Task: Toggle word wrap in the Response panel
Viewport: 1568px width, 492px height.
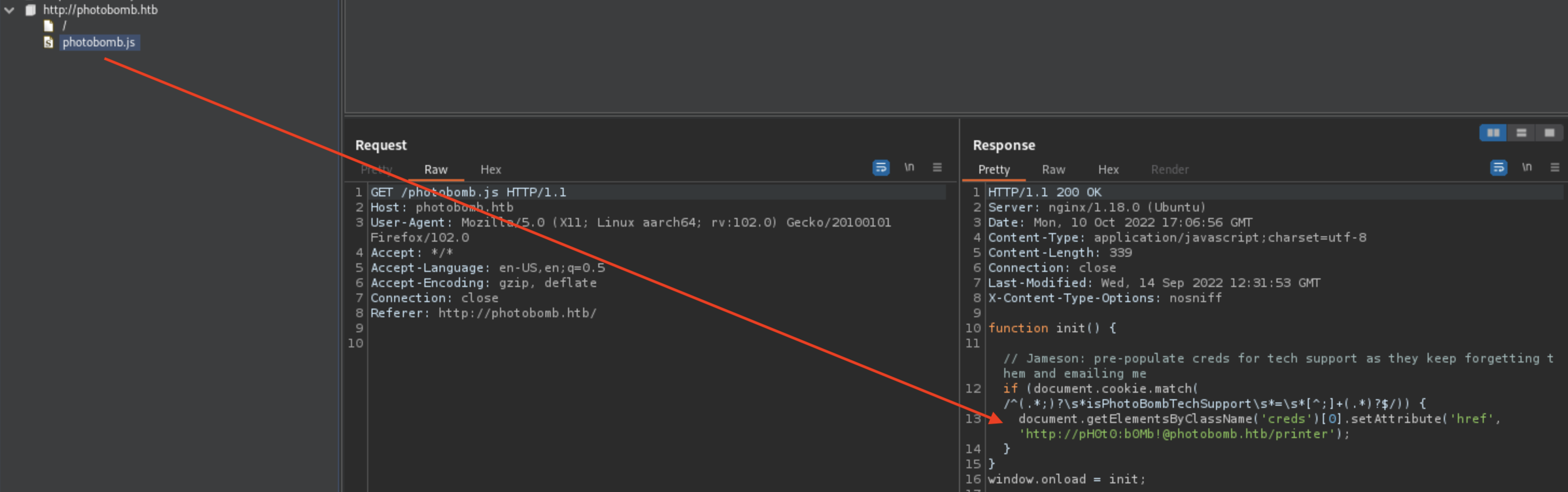Action: click(1498, 168)
